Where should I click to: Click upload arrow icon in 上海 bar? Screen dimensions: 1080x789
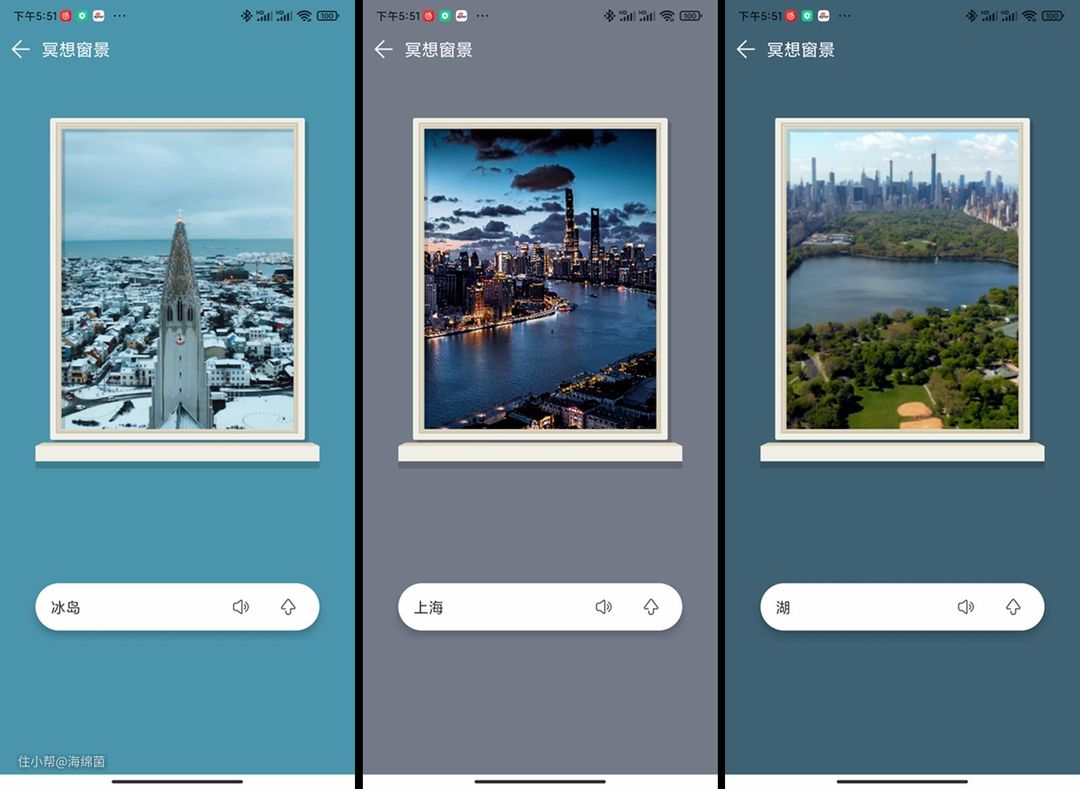(651, 607)
